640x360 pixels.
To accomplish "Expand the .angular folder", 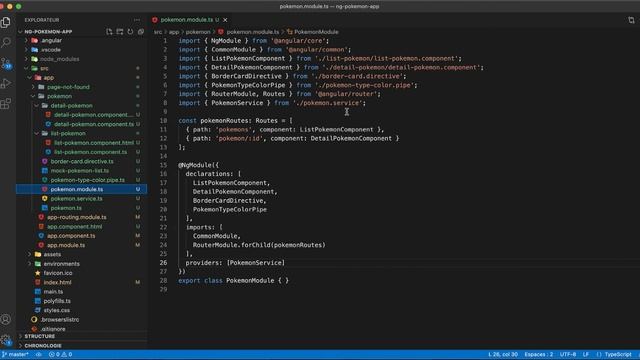I will click(51, 40).
